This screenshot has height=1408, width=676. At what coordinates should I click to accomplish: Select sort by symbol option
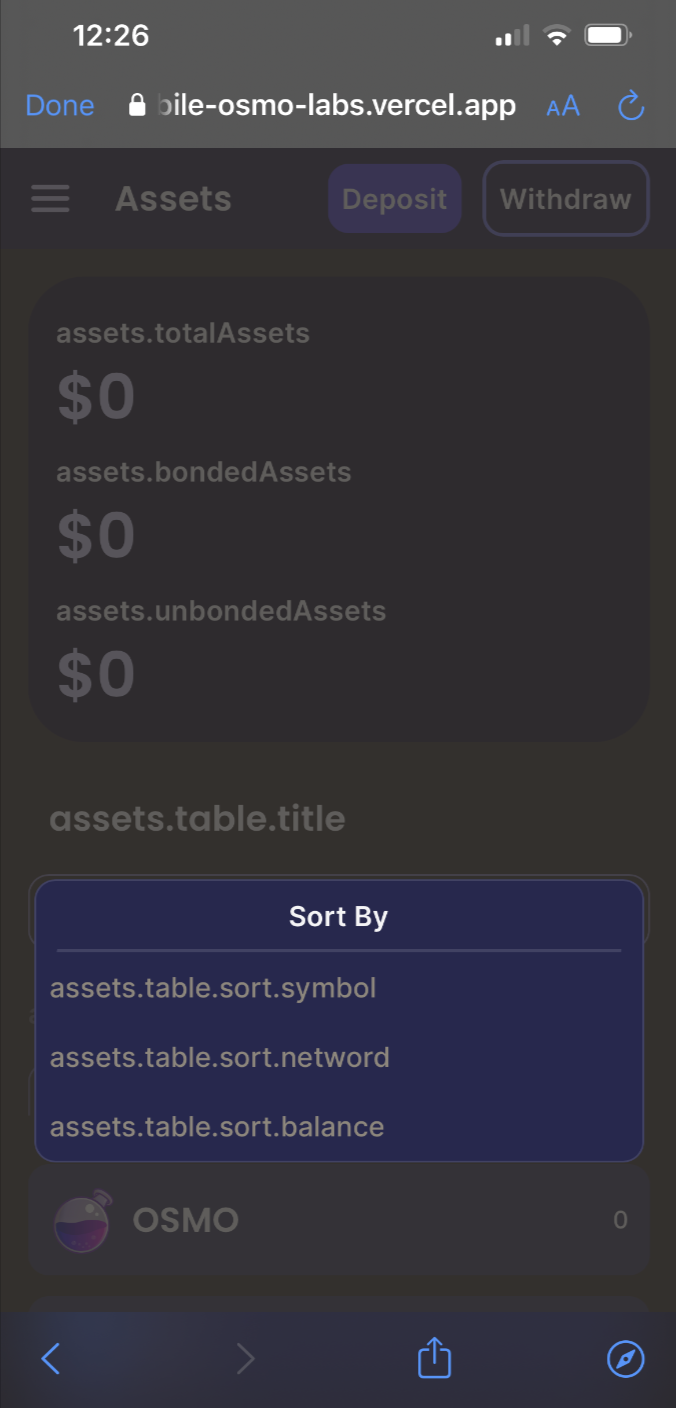coord(213,988)
